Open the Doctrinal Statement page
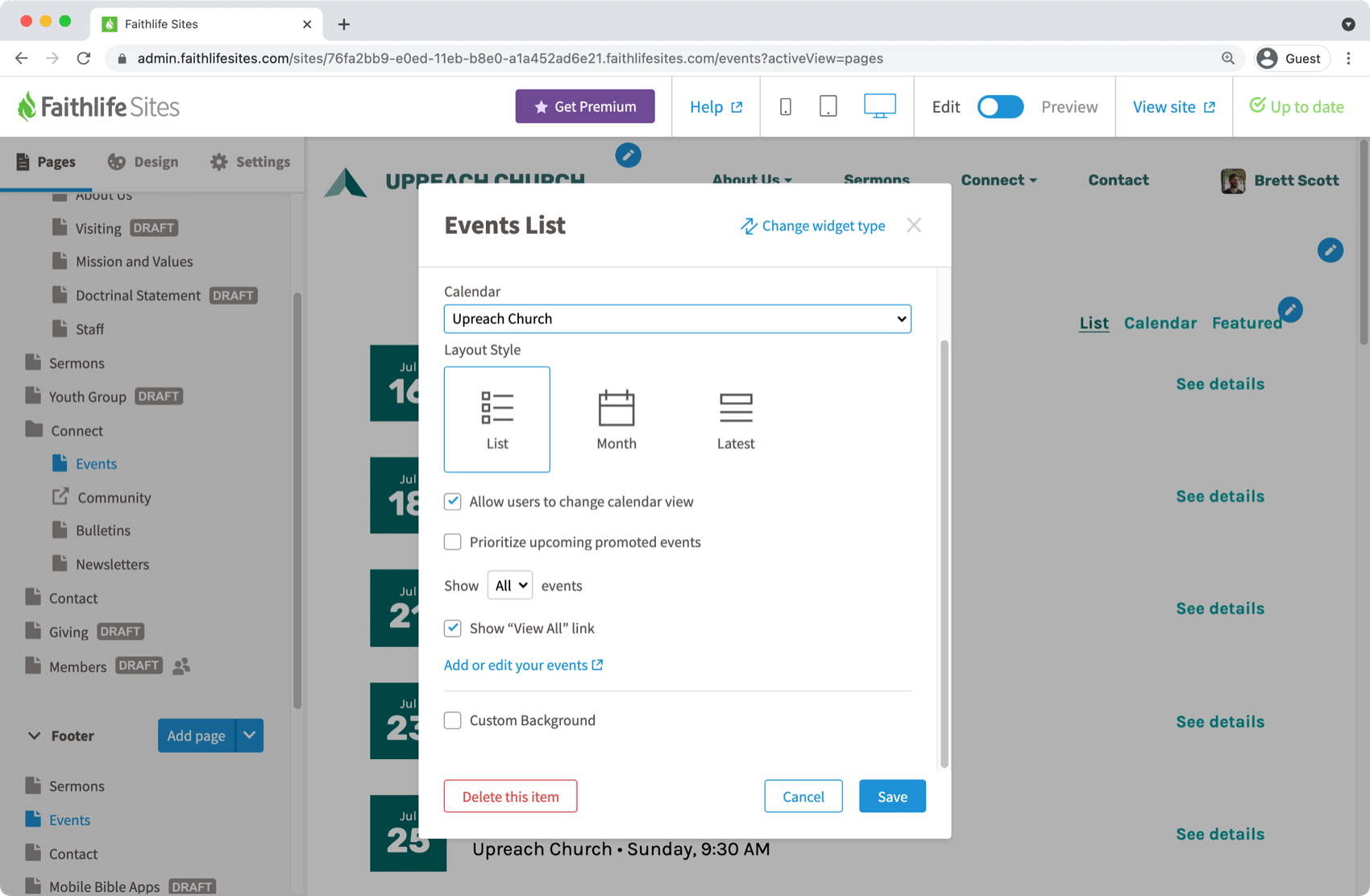The image size is (1370, 896). coord(138,295)
